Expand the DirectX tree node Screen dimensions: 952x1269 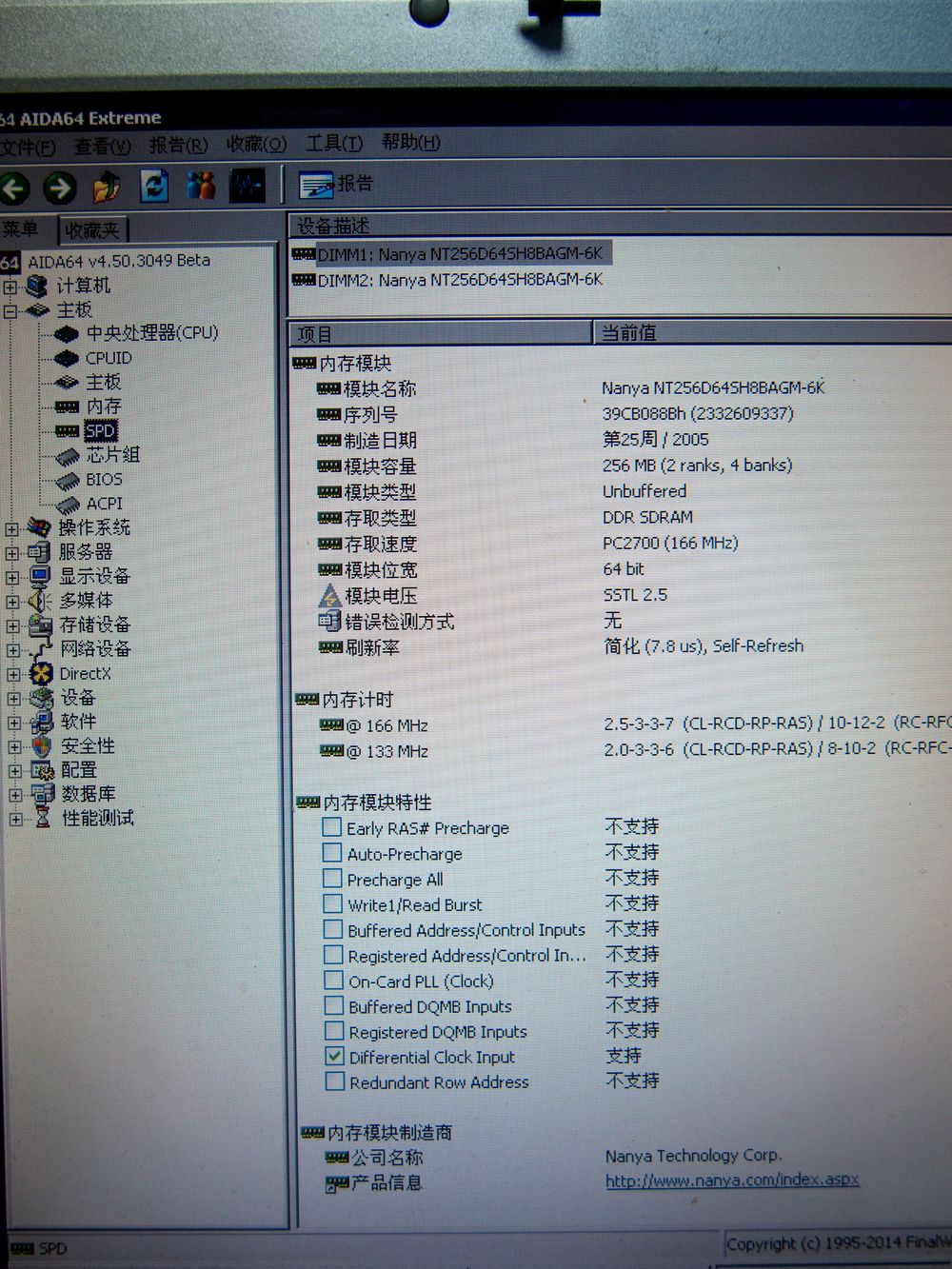(x=13, y=674)
